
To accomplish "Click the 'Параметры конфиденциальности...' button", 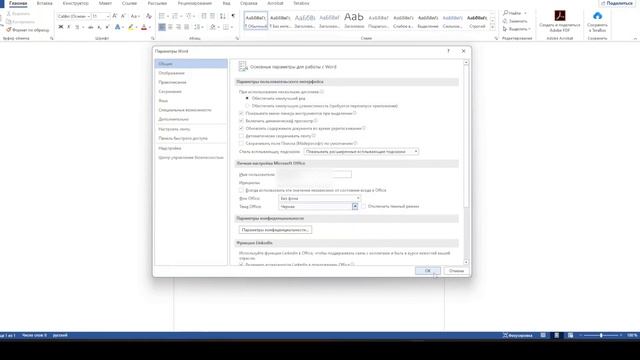I will pos(275,230).
